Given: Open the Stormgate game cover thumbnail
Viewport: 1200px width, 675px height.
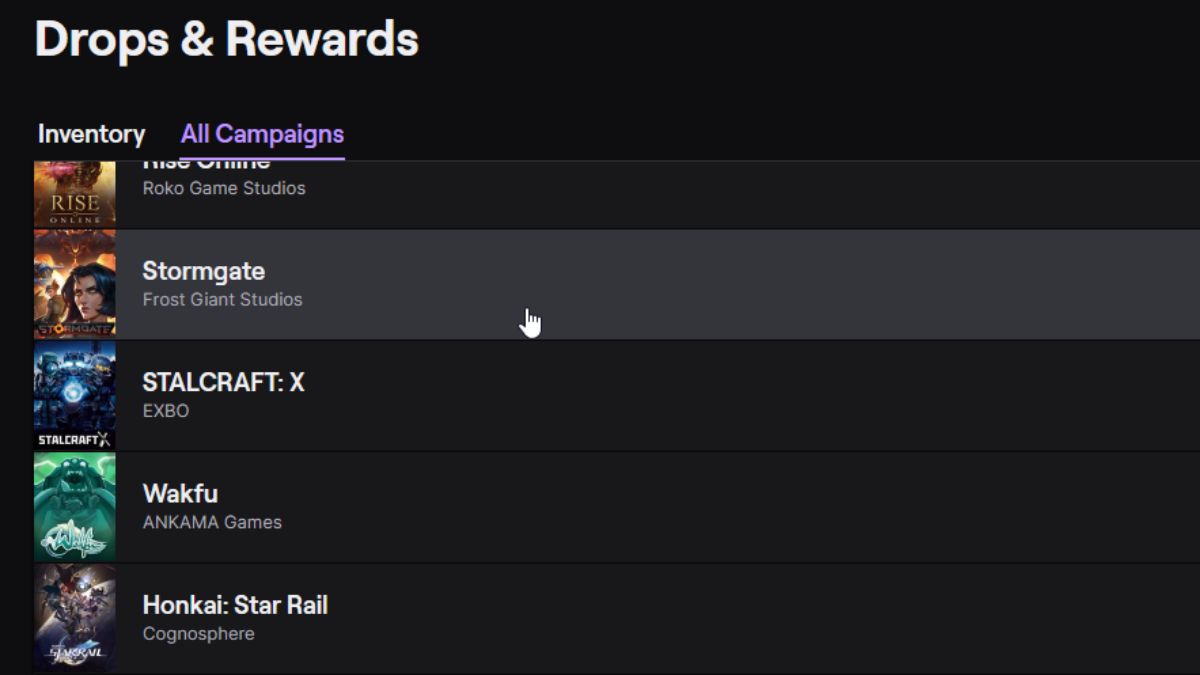Looking at the screenshot, I should [x=75, y=284].
